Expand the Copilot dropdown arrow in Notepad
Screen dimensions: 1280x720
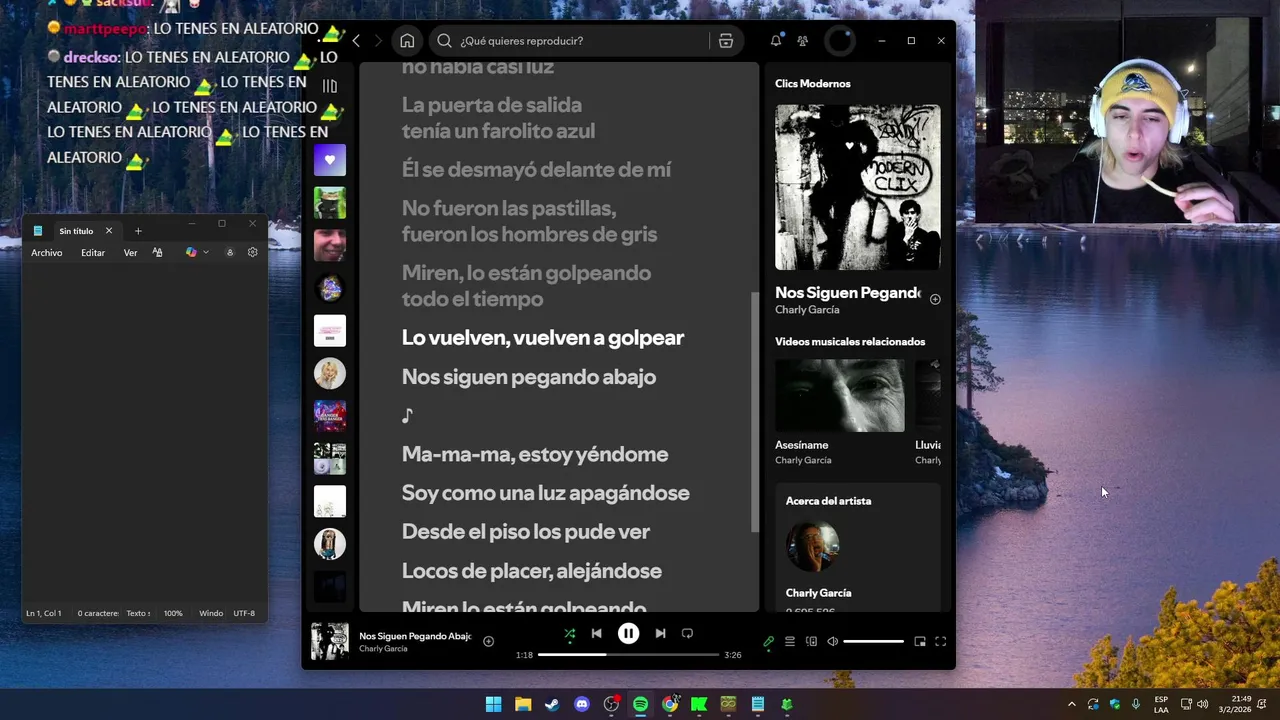pyautogui.click(x=206, y=253)
